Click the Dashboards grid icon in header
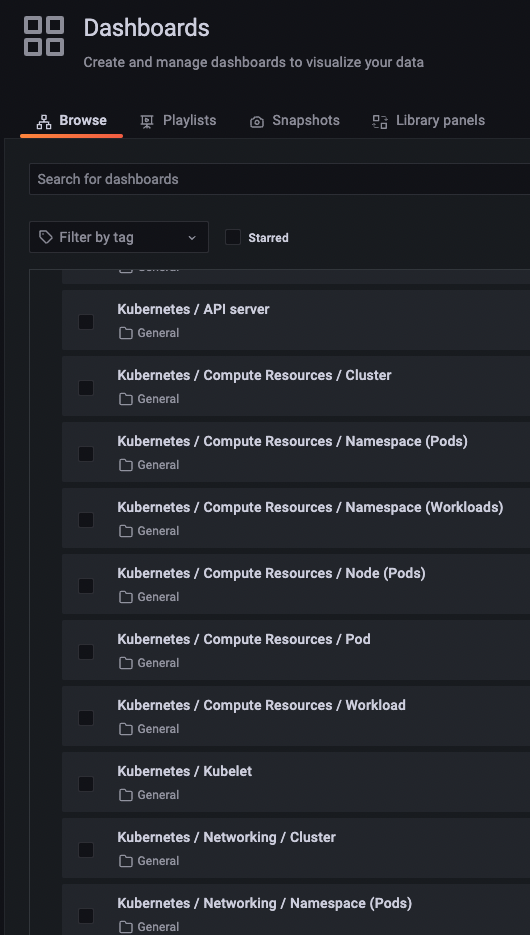The image size is (530, 935). pyautogui.click(x=44, y=36)
